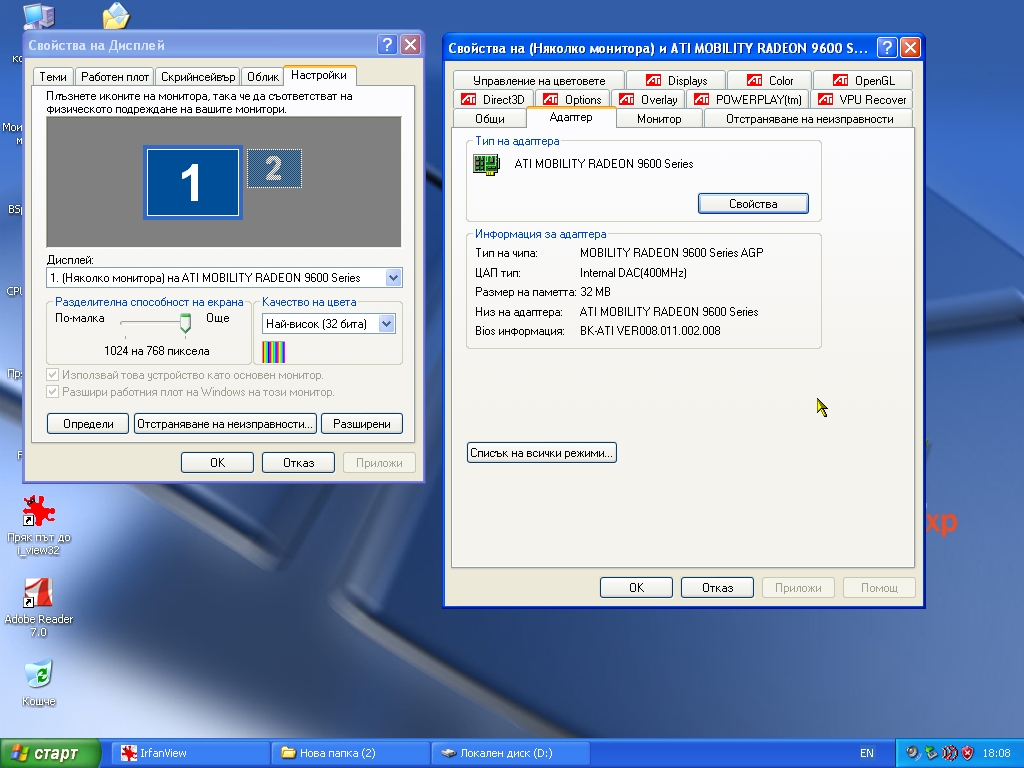
Task: Select the open folder icon with documents on the desktop
Action: click(x=116, y=16)
